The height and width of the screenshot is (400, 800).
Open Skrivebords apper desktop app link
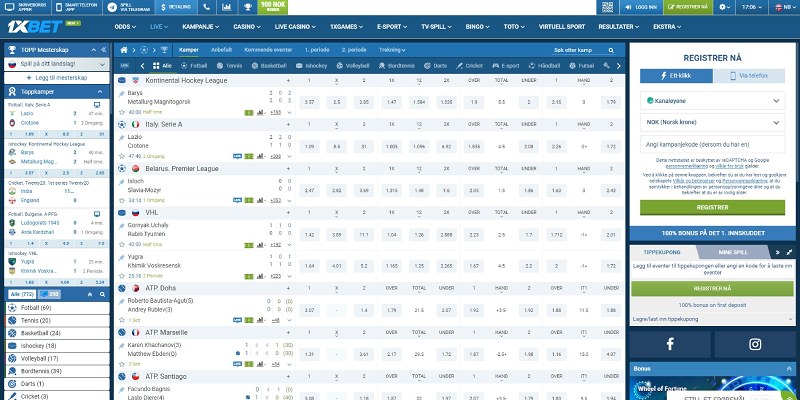[x=25, y=7]
